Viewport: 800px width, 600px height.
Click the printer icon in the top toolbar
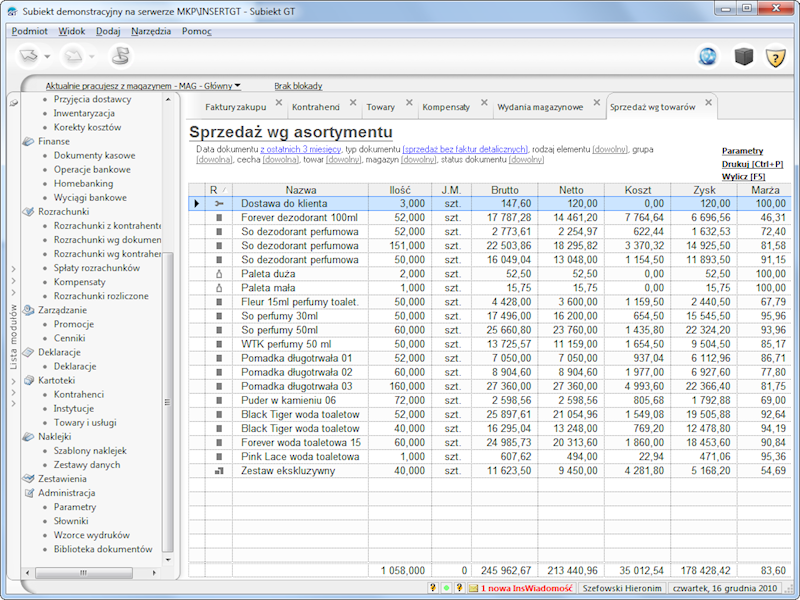[120, 56]
